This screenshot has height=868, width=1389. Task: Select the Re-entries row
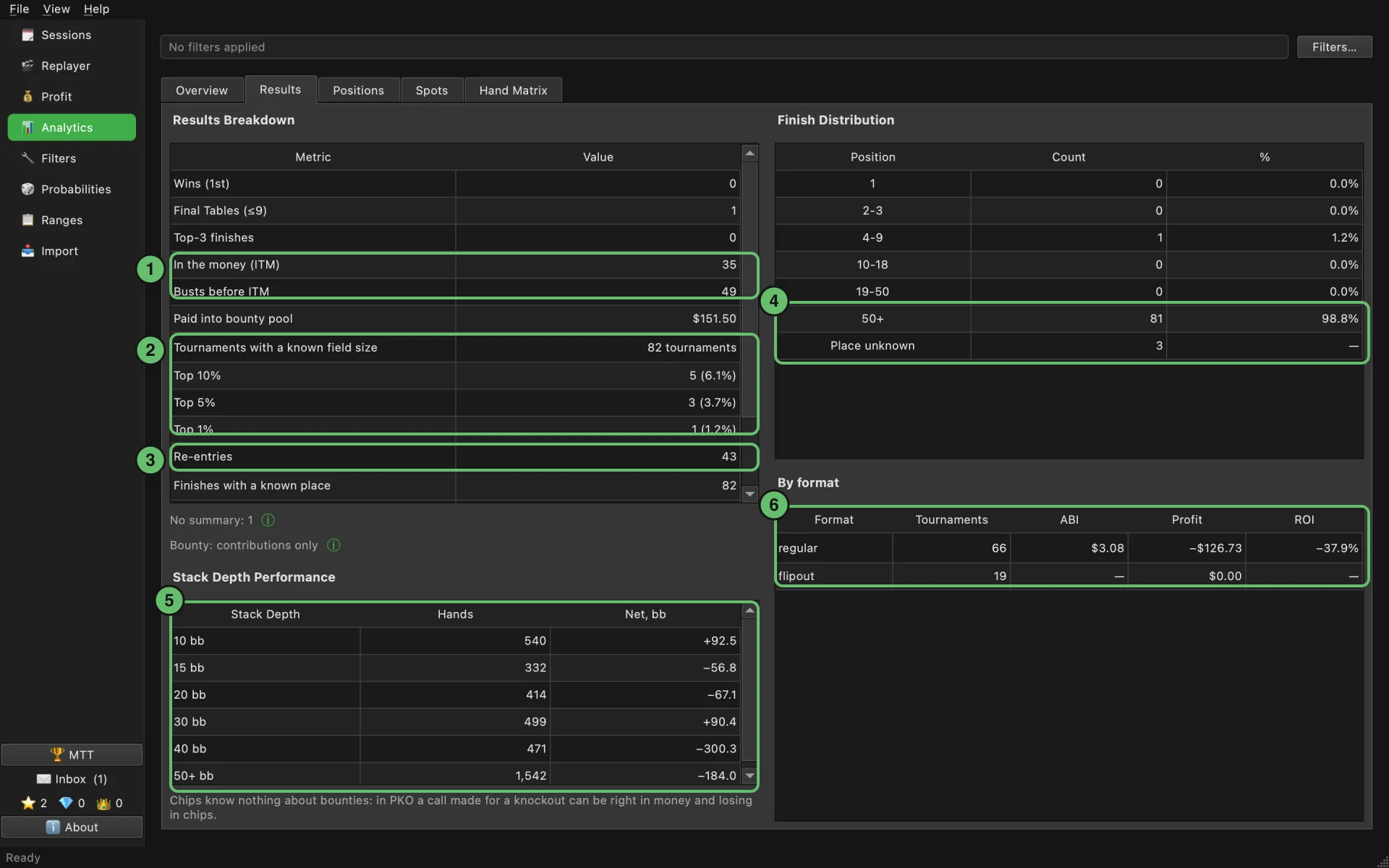pyautogui.click(x=455, y=457)
